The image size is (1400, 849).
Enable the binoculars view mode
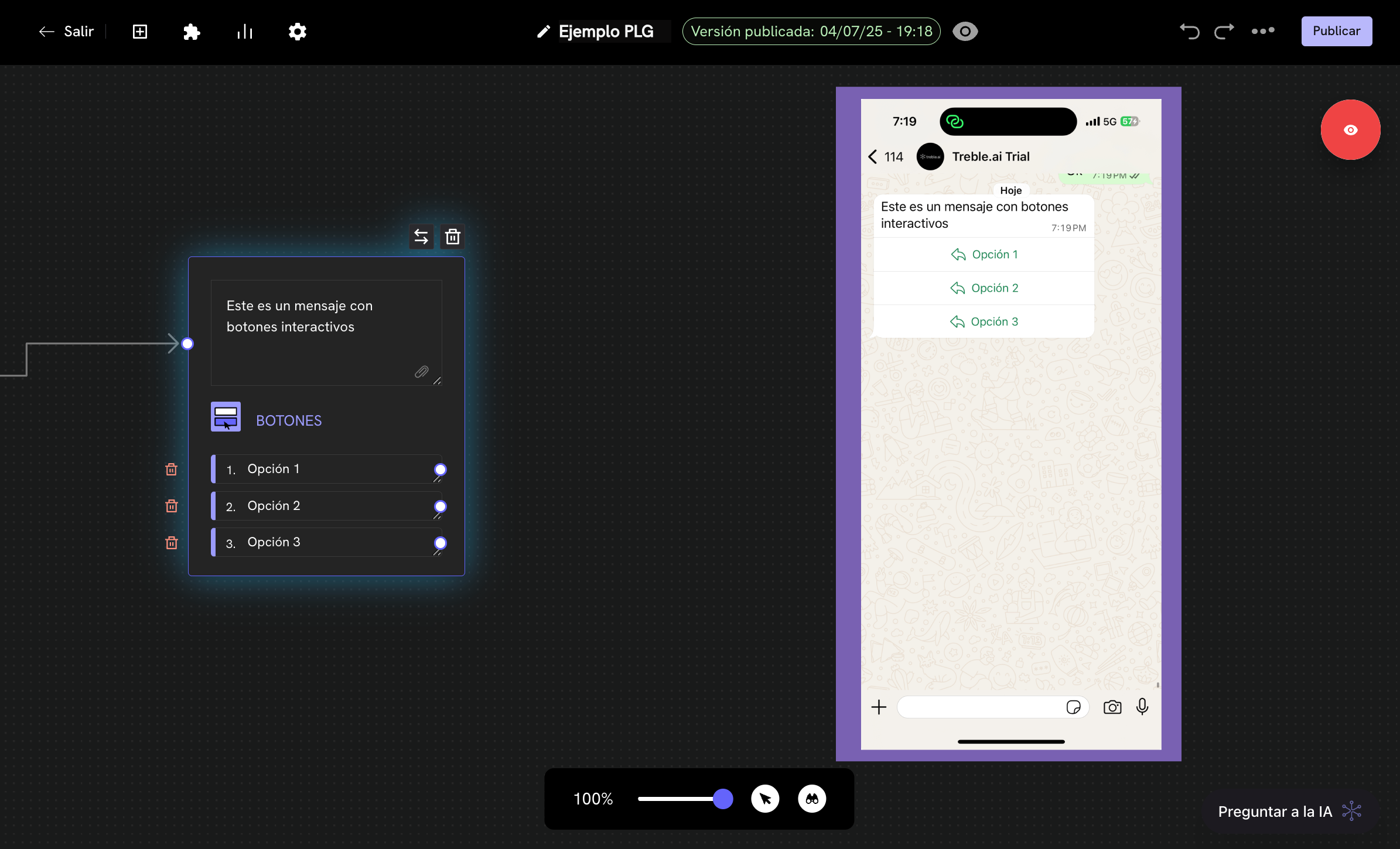coord(812,799)
